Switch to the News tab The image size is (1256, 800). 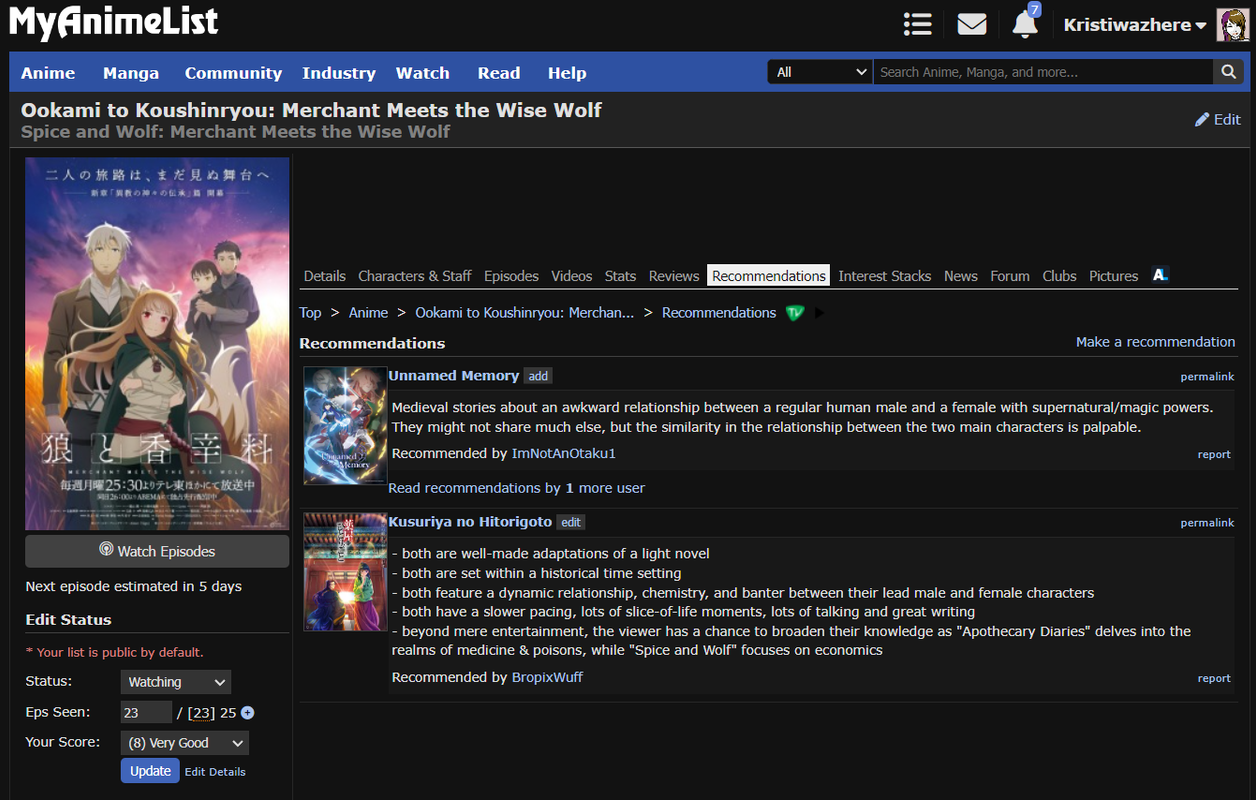(961, 276)
